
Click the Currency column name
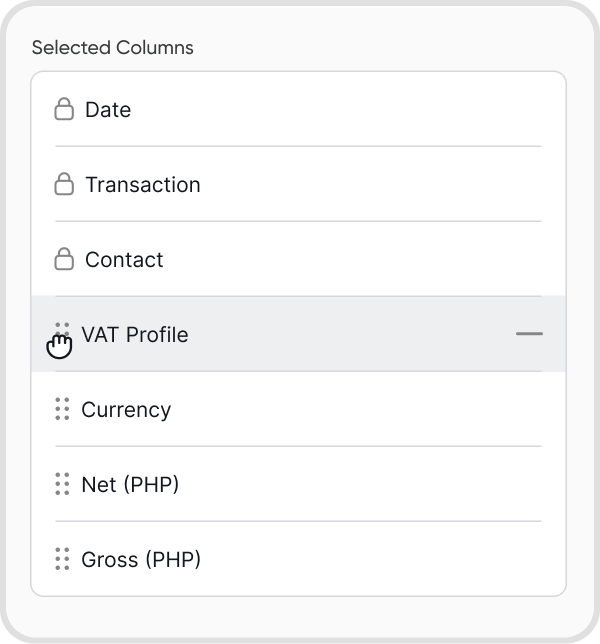[126, 410]
